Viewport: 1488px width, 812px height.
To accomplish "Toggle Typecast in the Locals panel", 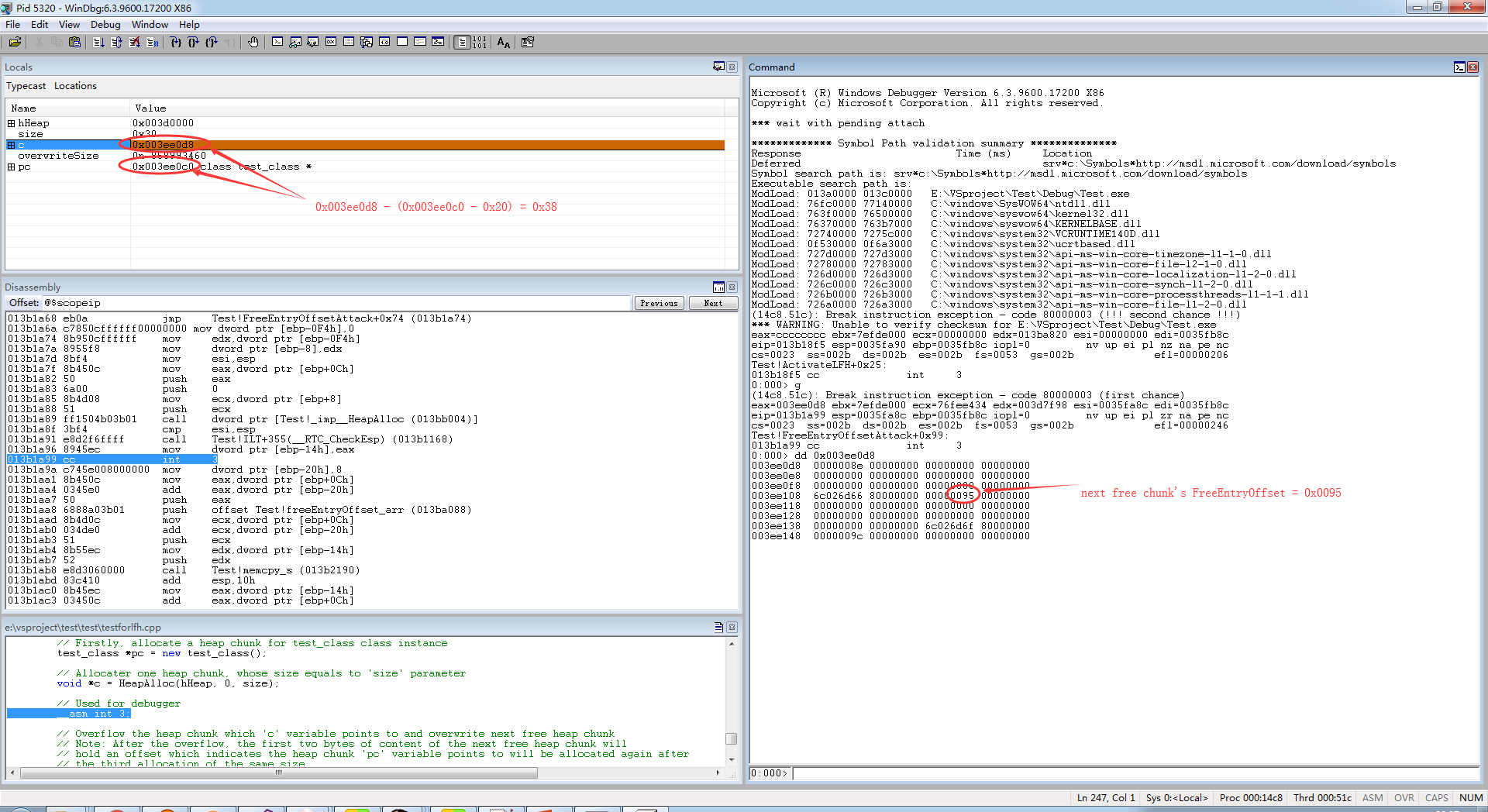I will coord(26,86).
